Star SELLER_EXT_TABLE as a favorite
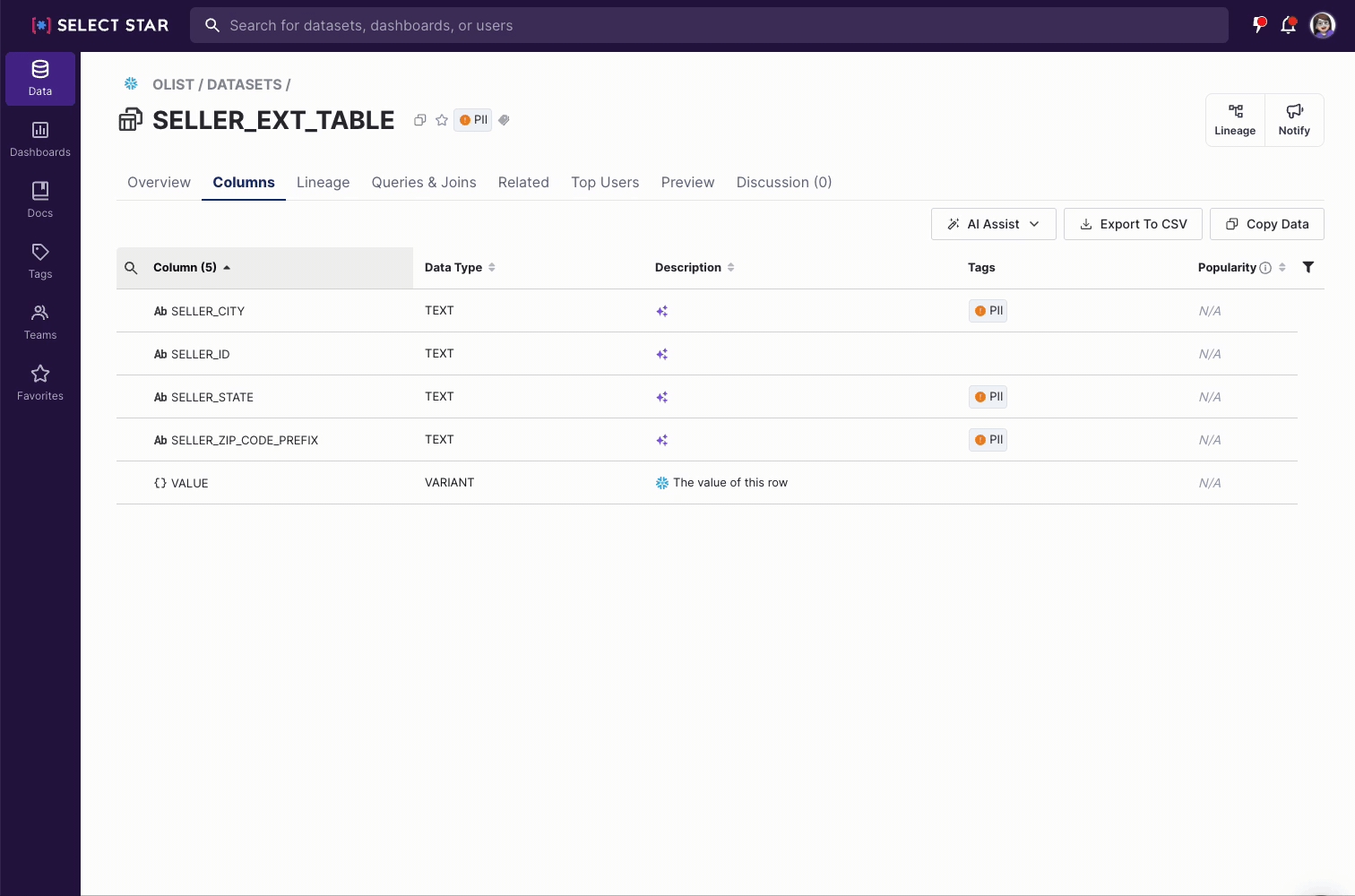Screen dimensions: 1355x896 442,120
